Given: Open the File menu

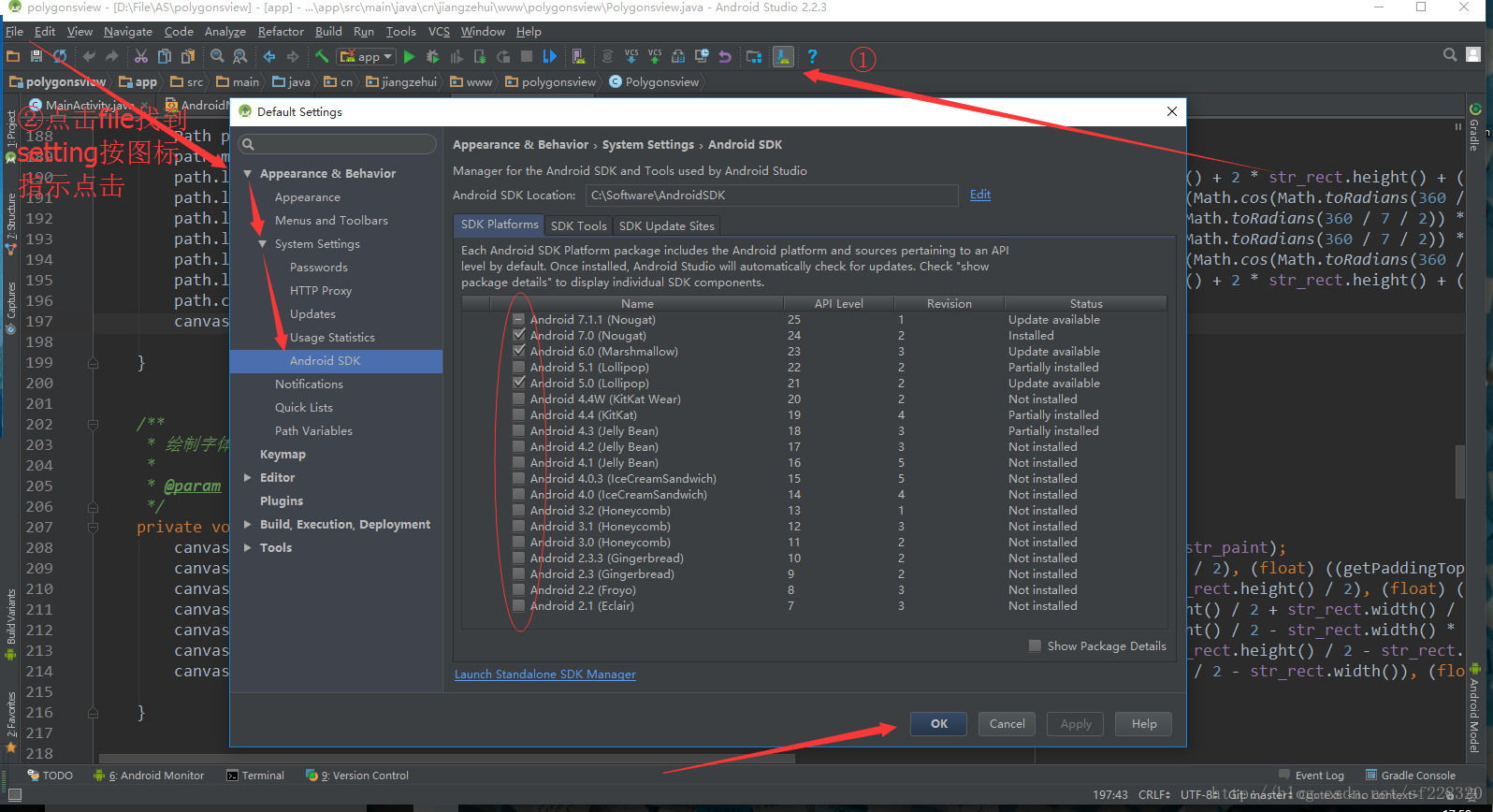Looking at the screenshot, I should pos(14,31).
